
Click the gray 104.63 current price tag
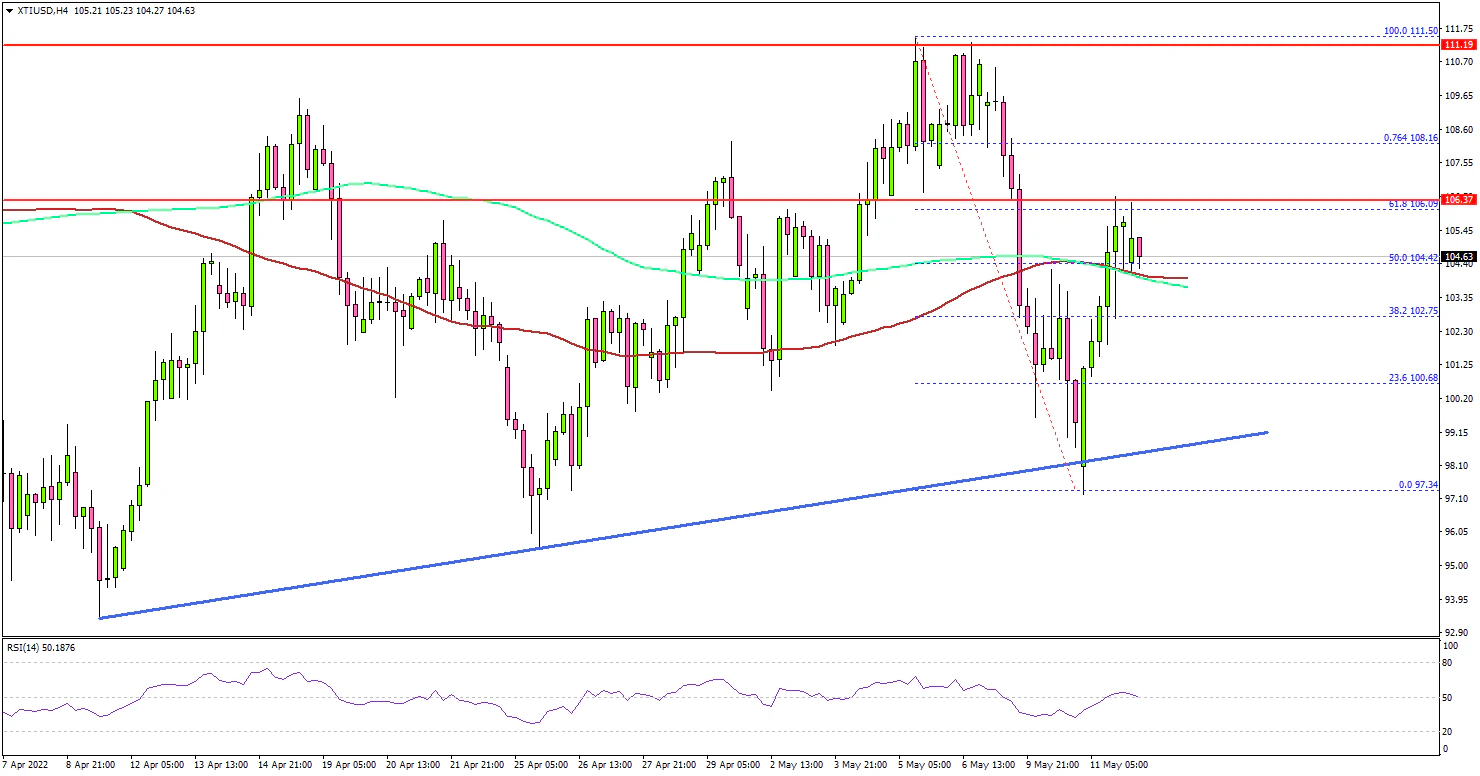1460,256
